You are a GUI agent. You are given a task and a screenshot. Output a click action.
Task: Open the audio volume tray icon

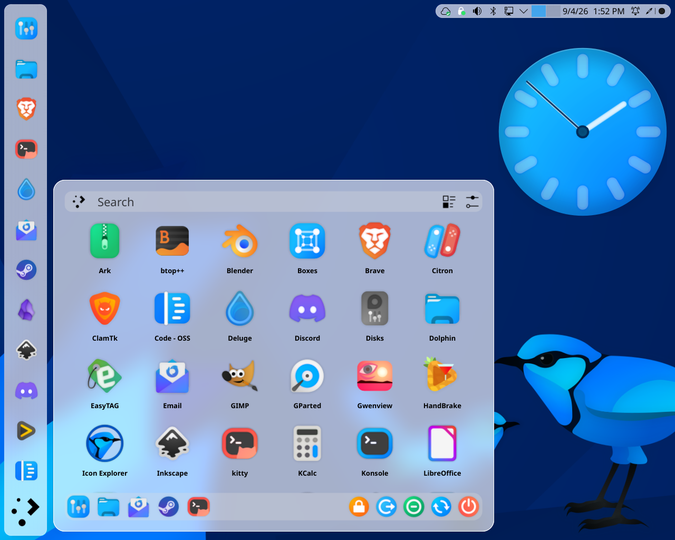pos(477,11)
